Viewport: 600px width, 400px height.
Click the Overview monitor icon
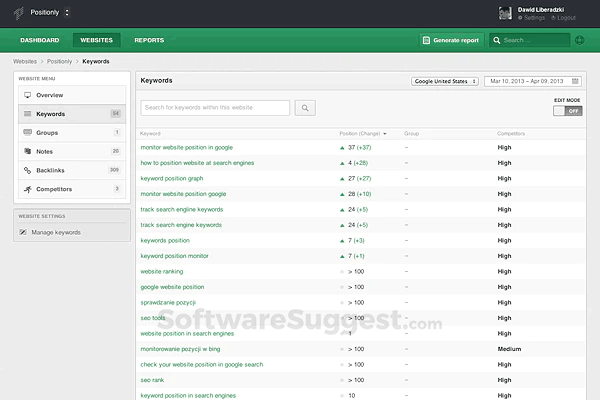pos(27,95)
